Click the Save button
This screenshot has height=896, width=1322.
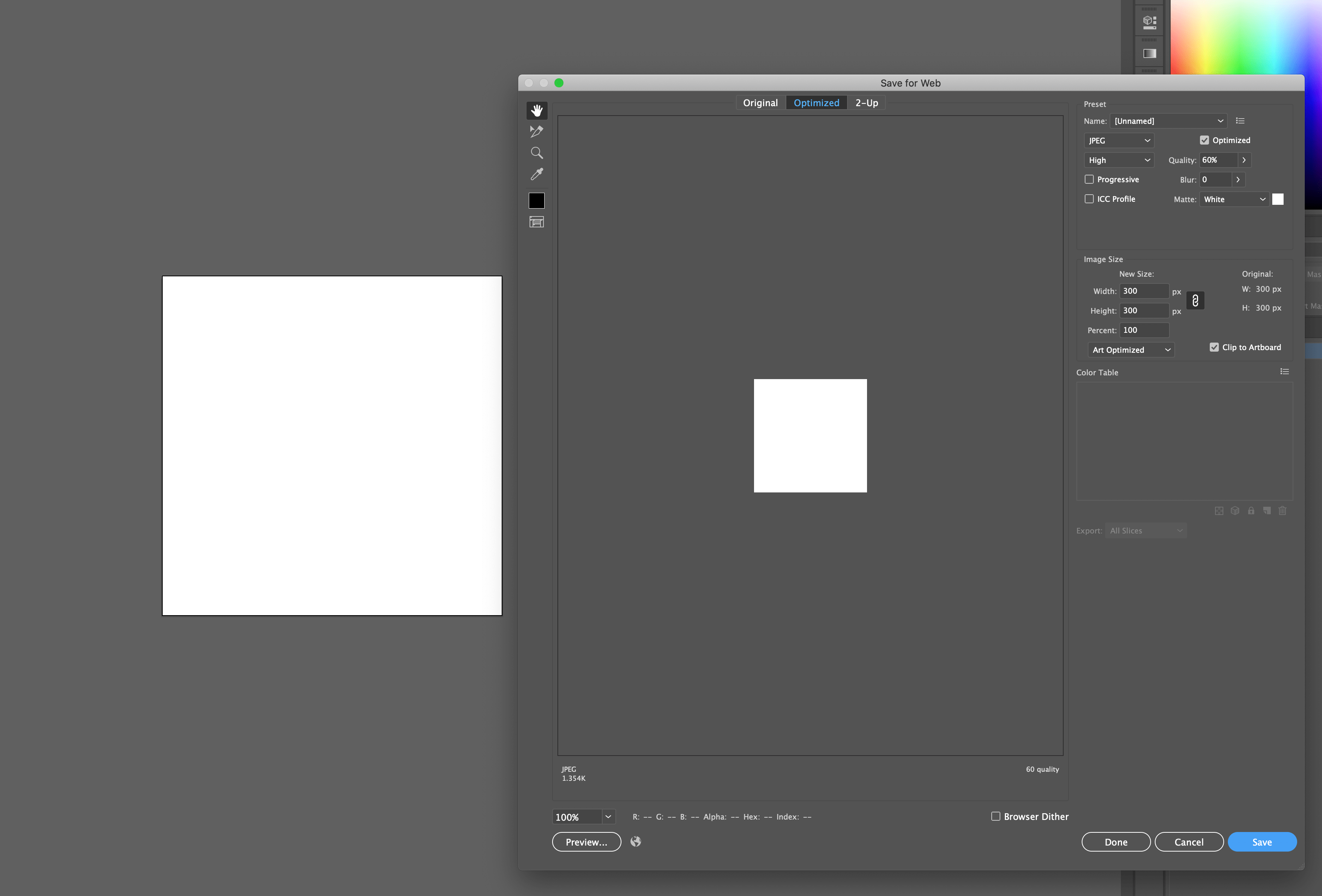click(x=1262, y=841)
